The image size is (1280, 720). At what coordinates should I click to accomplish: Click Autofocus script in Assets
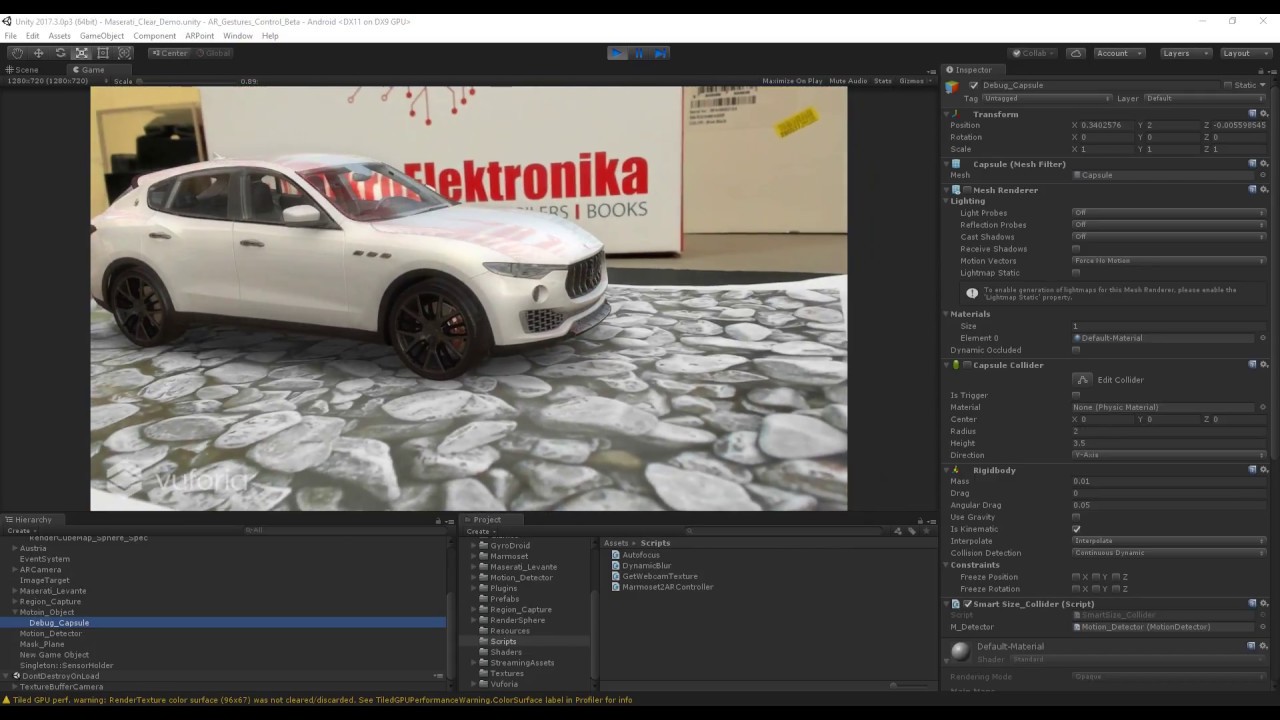coord(640,555)
